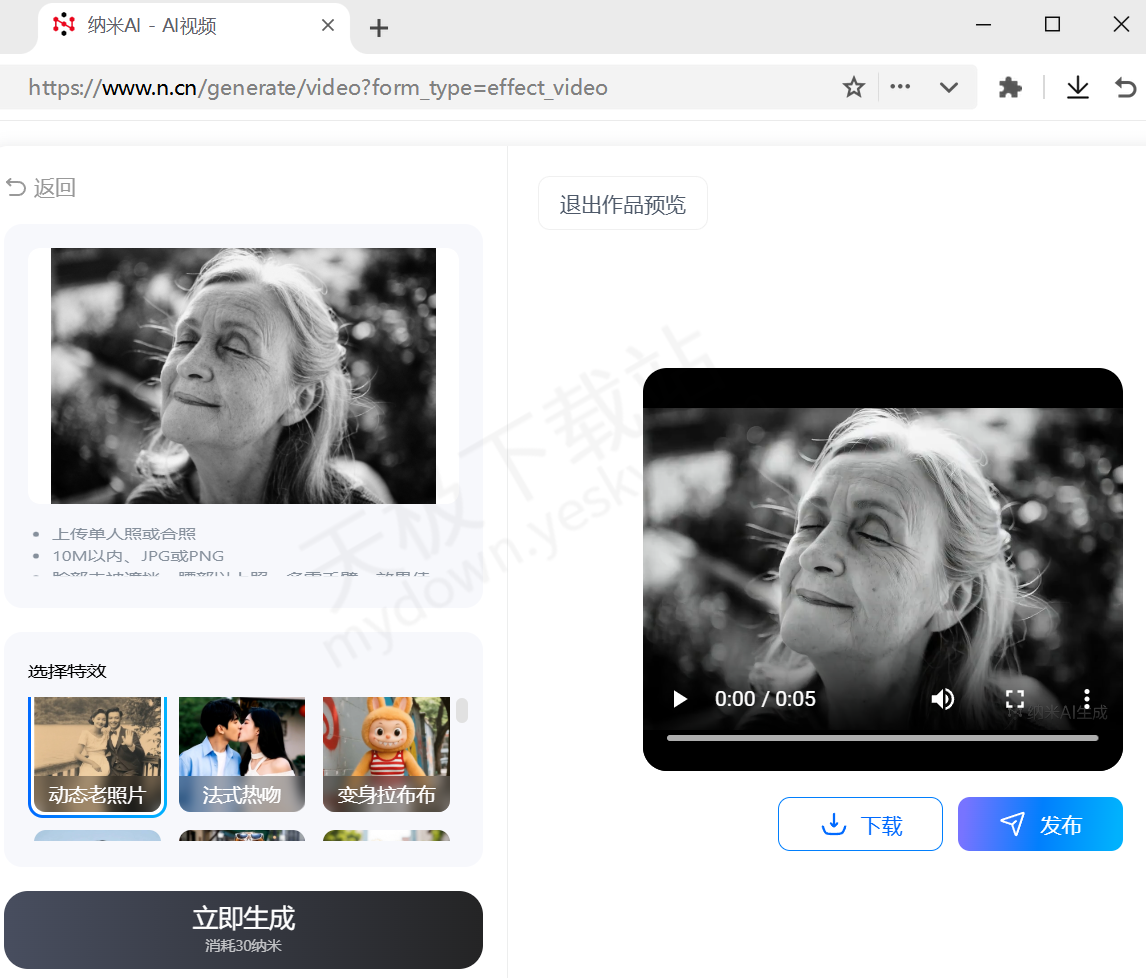
Task: Publish the work with 发布 button
Action: [1040, 824]
